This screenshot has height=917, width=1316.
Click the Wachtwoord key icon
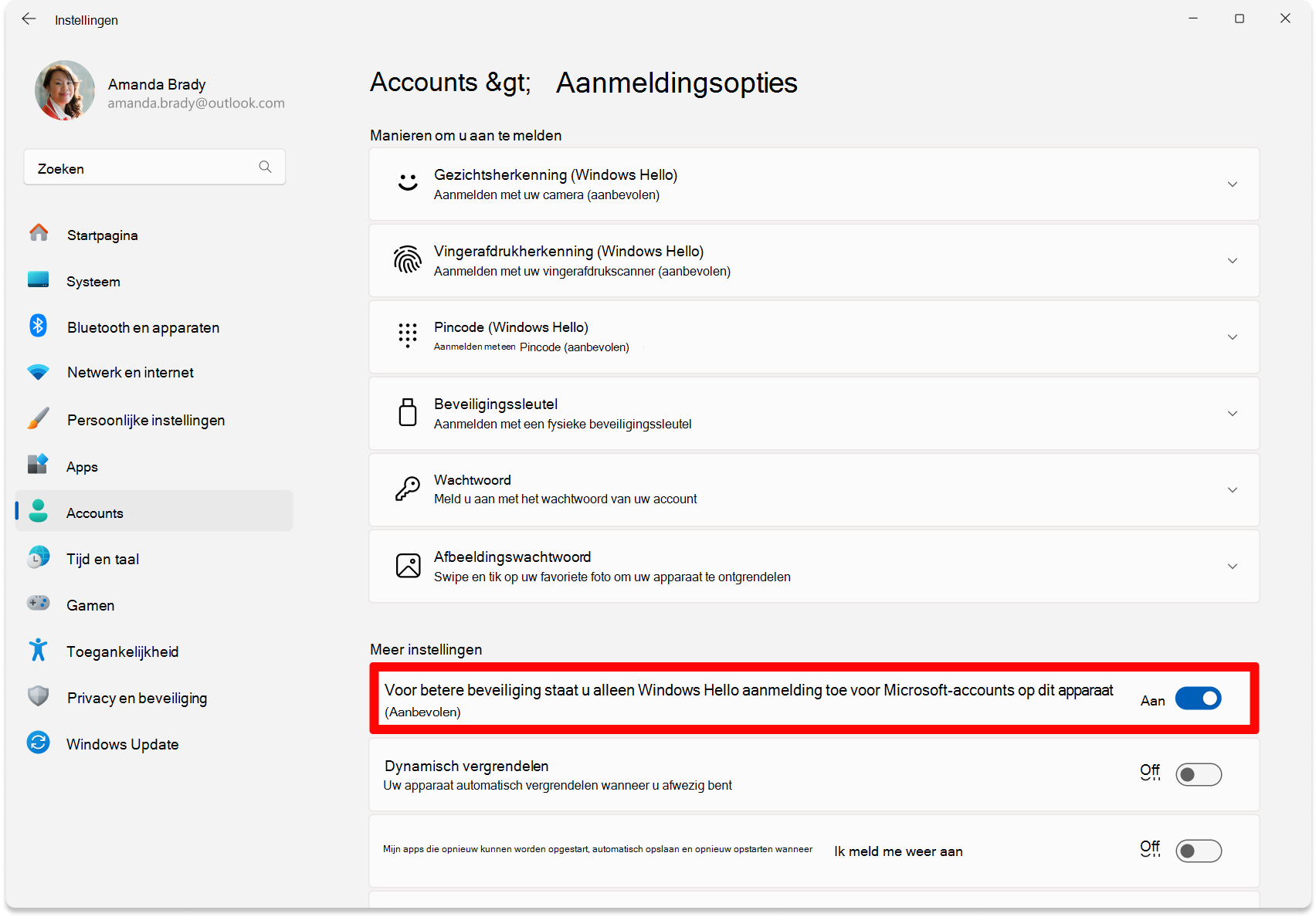(x=408, y=489)
